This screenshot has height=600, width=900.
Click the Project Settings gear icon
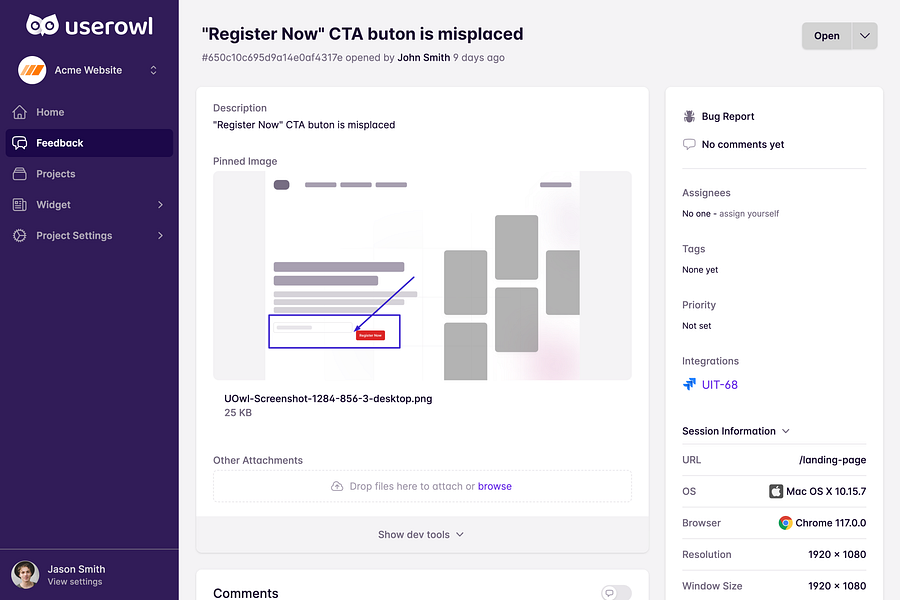[20, 235]
